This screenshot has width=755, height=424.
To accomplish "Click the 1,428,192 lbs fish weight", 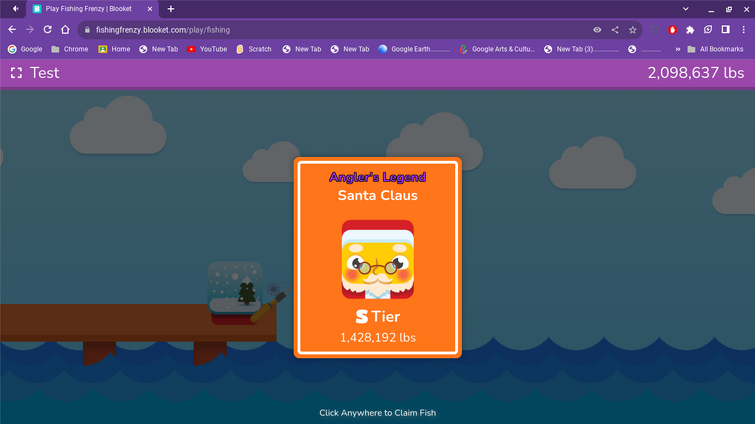I will (378, 337).
